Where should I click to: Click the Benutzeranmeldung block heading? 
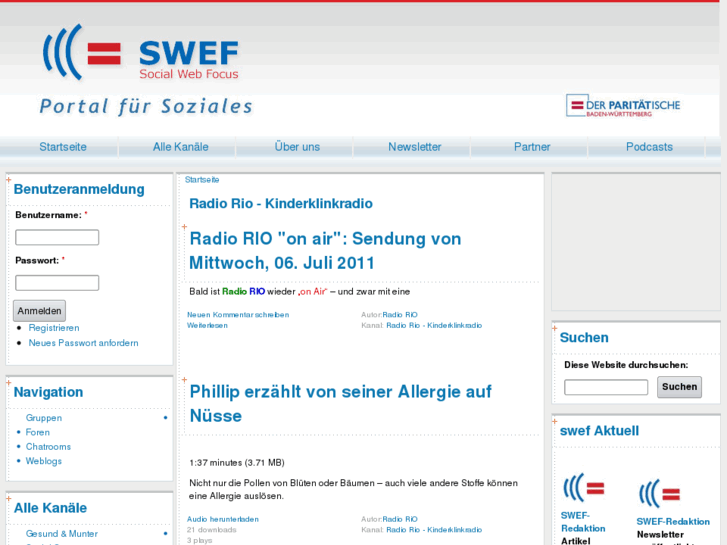pos(79,189)
